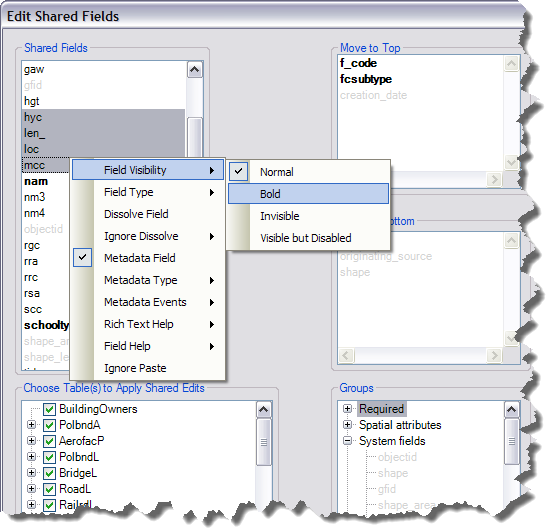This screenshot has height=528, width=546.
Task: Select the len_ shared field
Action: 103,133
